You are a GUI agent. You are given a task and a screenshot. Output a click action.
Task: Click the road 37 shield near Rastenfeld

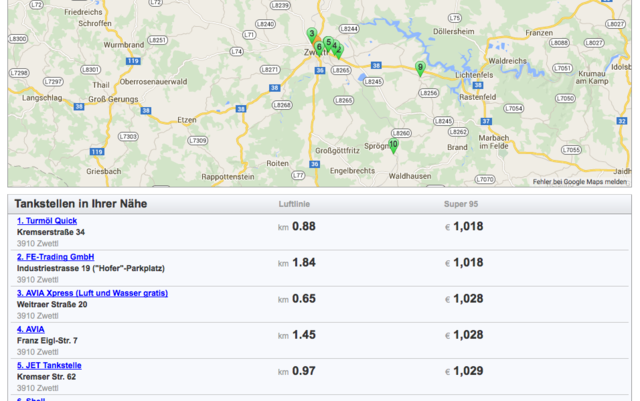[486, 121]
